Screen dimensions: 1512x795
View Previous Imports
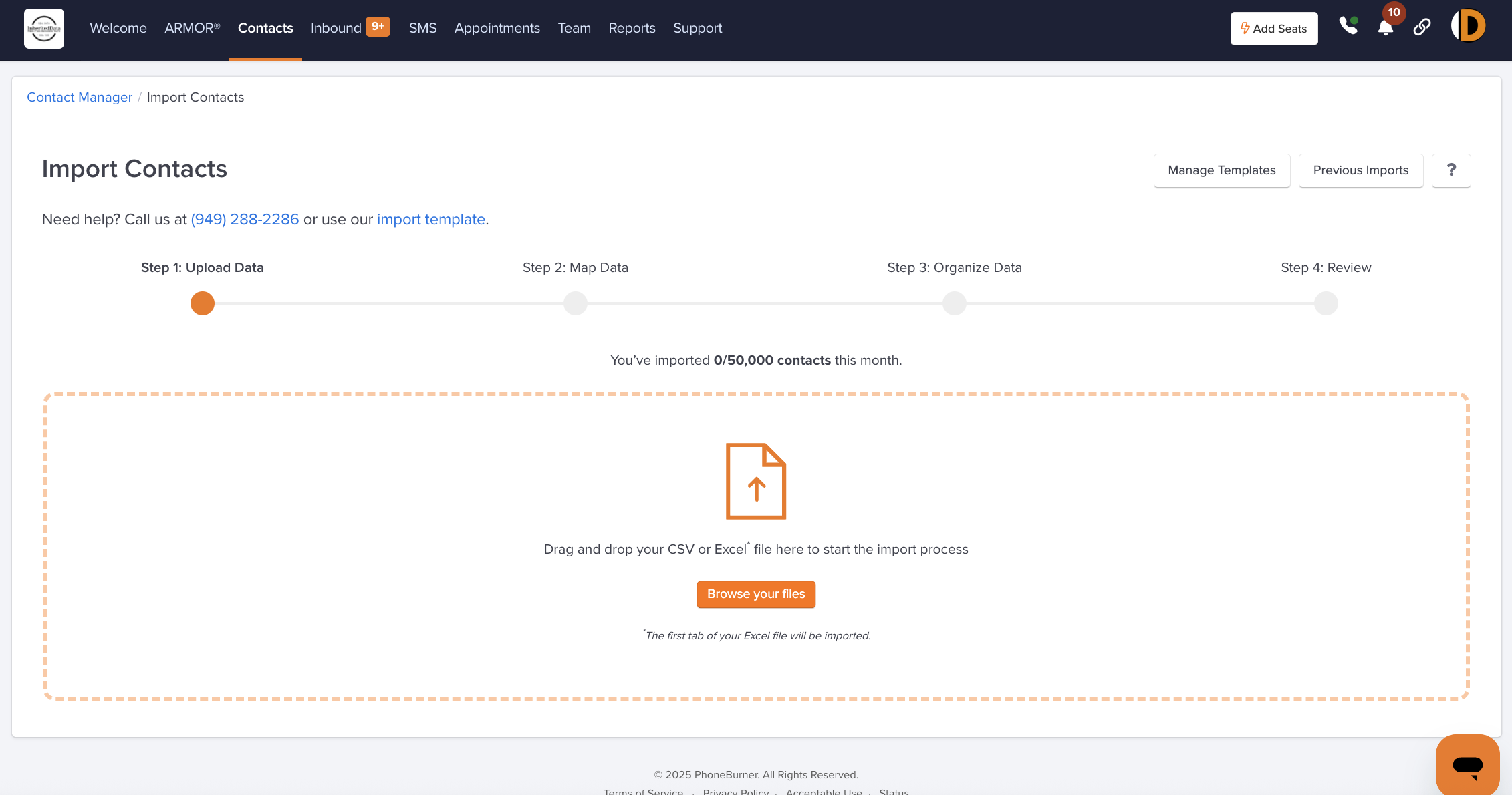click(x=1360, y=170)
